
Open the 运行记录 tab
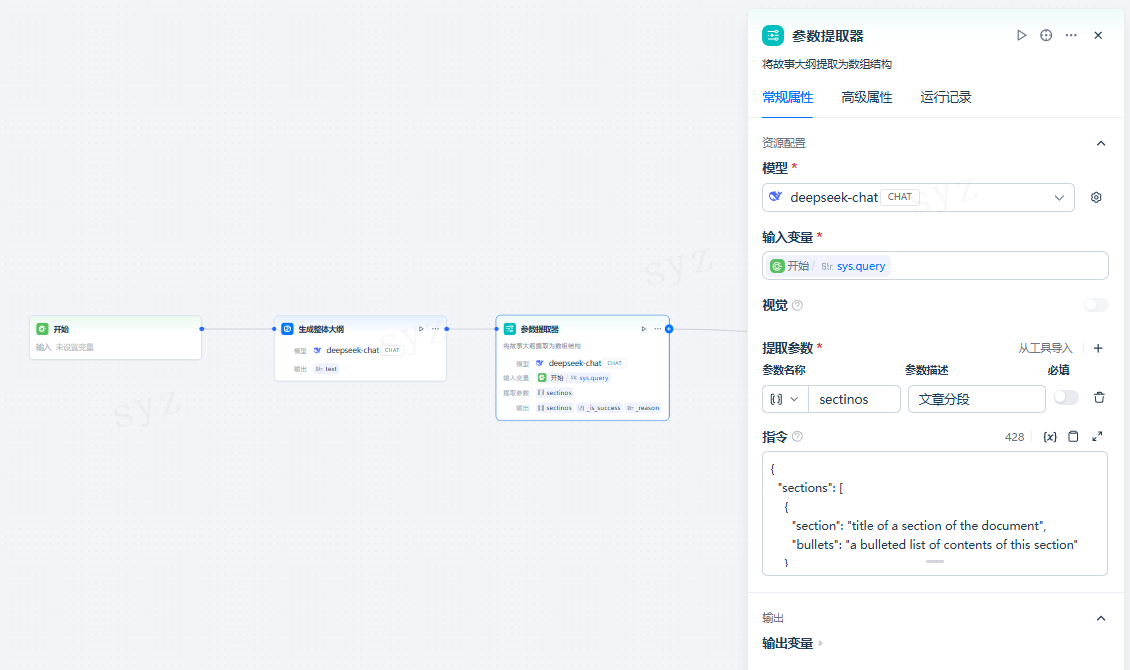point(945,97)
